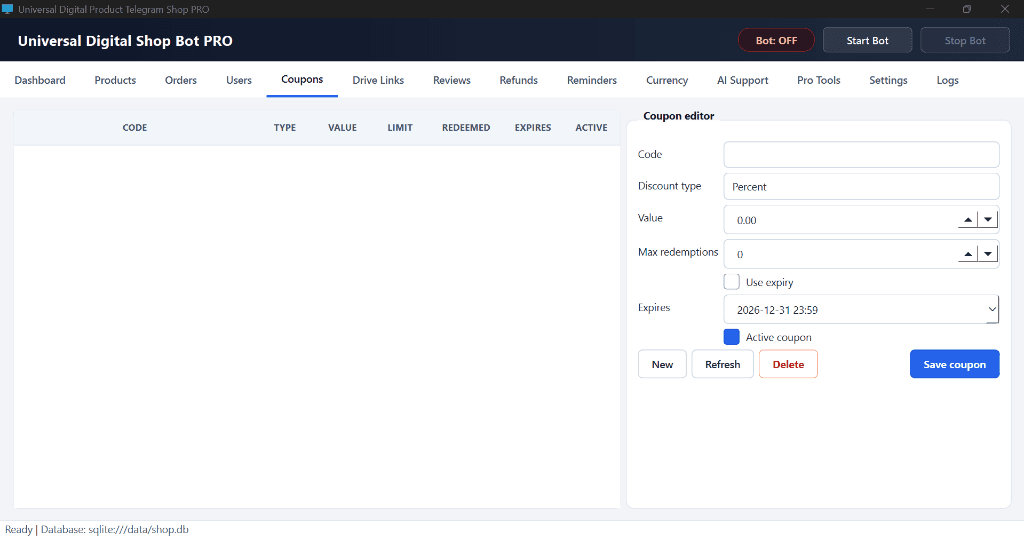
Task: Click the 'Coupon editor' panel title
Action: coord(679,116)
